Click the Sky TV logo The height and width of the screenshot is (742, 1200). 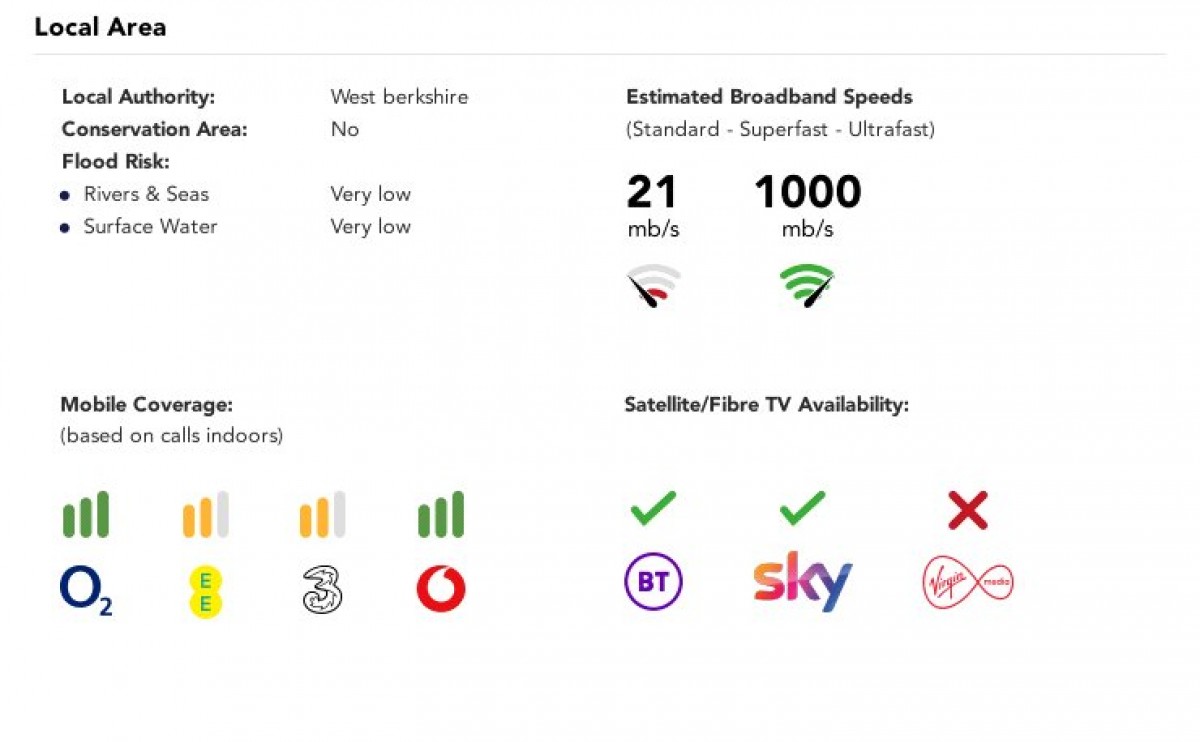pos(802,581)
